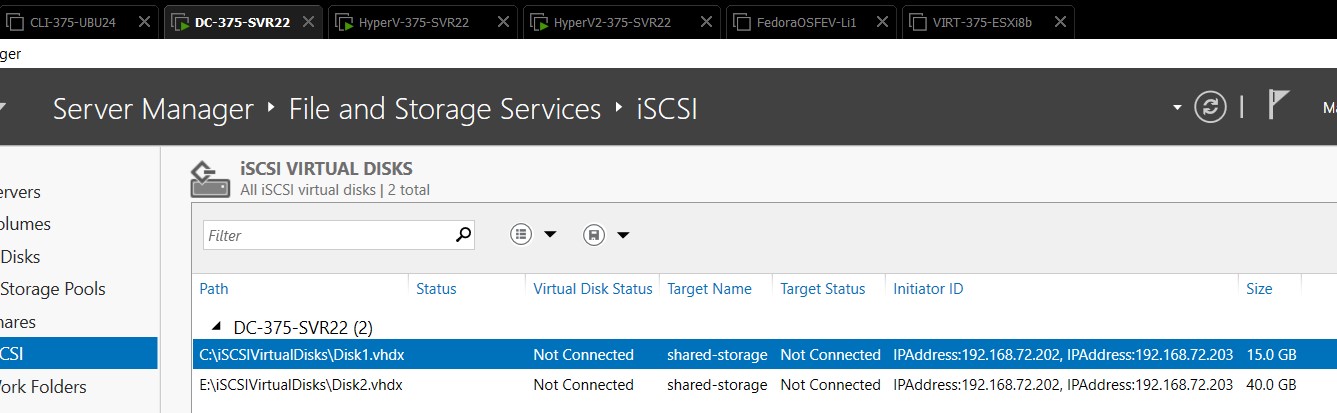Click the save query disk icon
This screenshot has width=1337, height=413.
(x=594, y=235)
